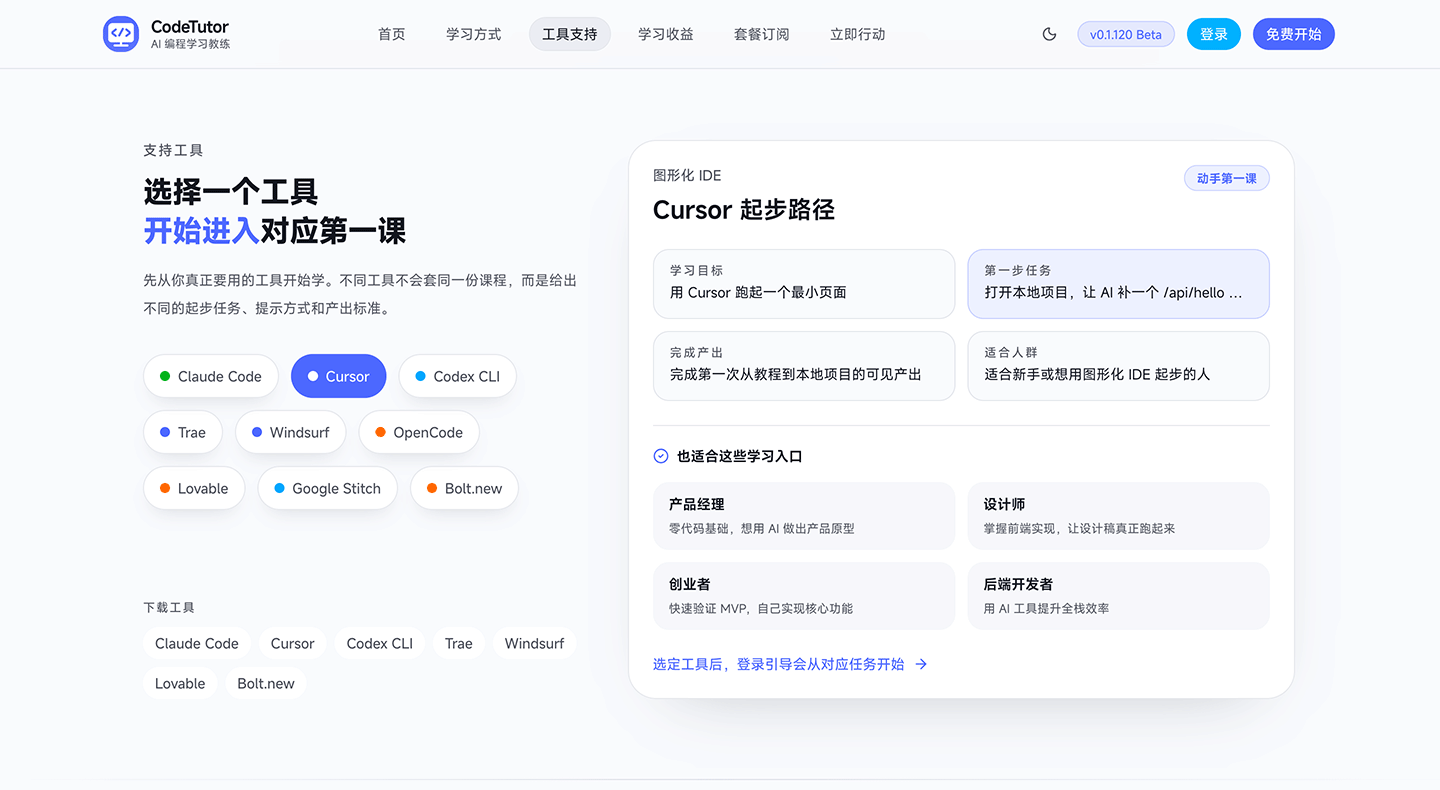Click the 也适合这些学习入口 heading text
Viewport: 1440px width, 790px height.
tap(740, 456)
